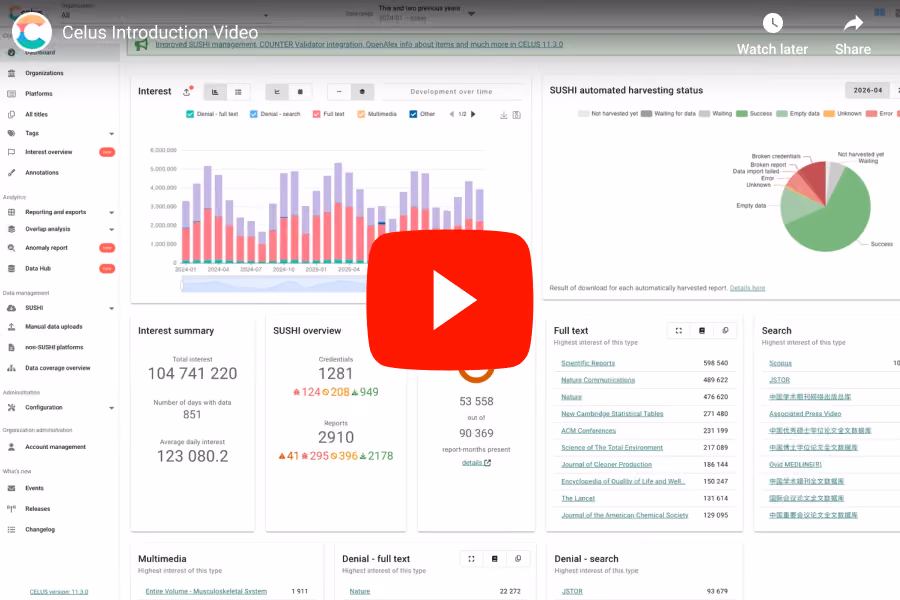
Task: Click the CELUS version 11.3.0 link
Action: click(59, 591)
